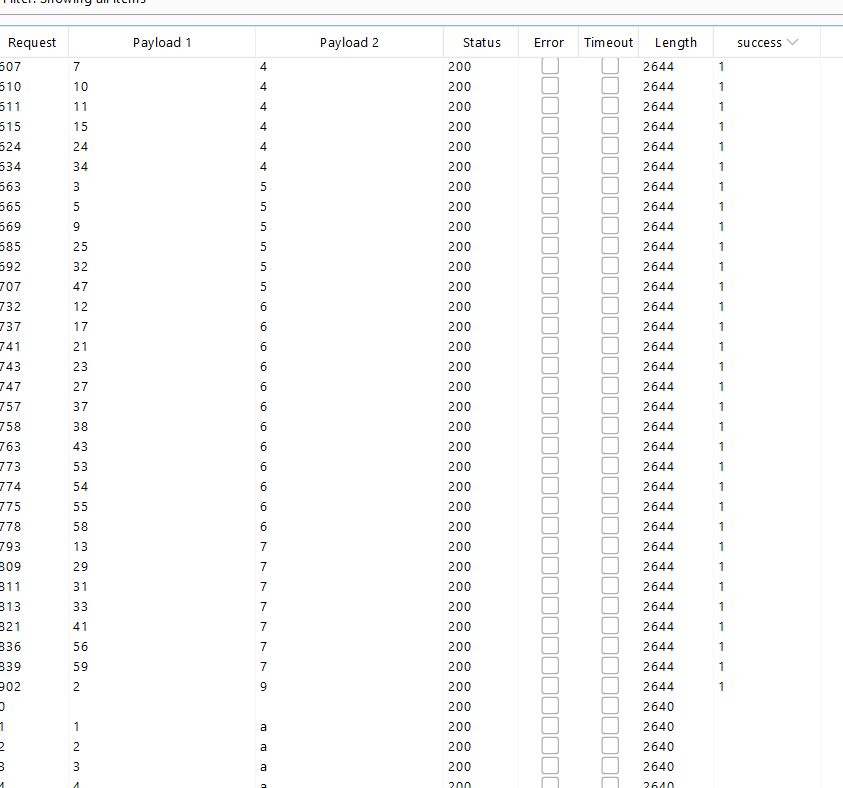Select Payload 1 cell with value 55
843x788 pixels.
coord(81,506)
